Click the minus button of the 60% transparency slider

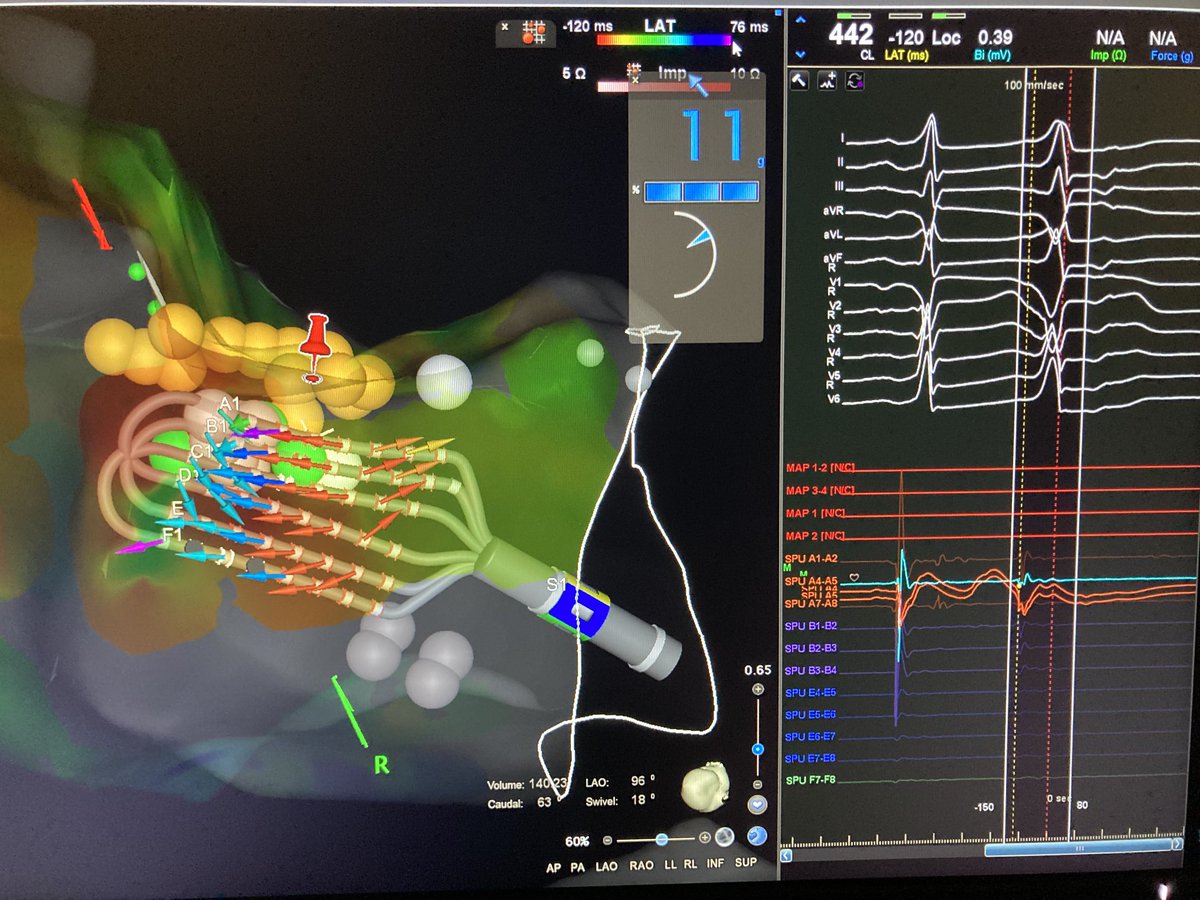(x=607, y=840)
